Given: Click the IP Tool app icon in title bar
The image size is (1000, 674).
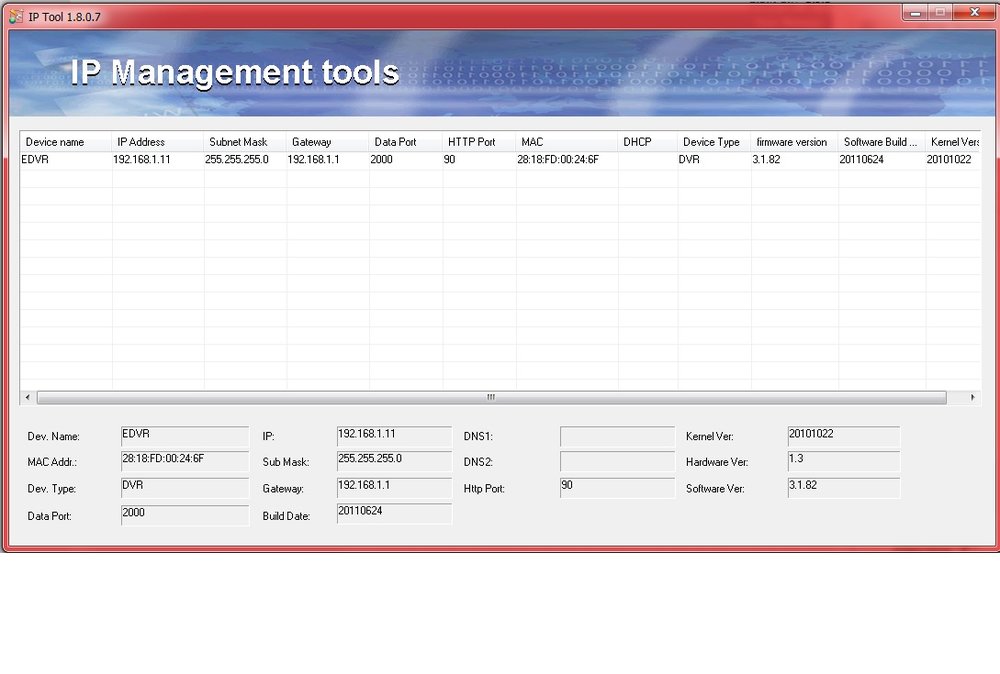Looking at the screenshot, I should click(x=16, y=17).
